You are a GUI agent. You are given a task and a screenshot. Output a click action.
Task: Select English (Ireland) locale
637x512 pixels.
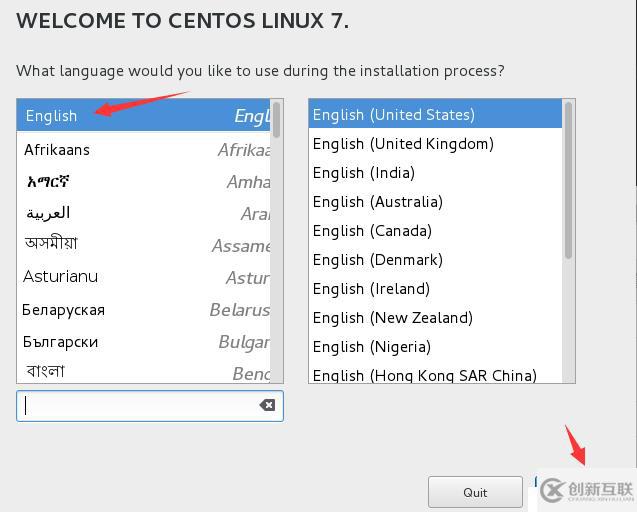tap(436, 289)
